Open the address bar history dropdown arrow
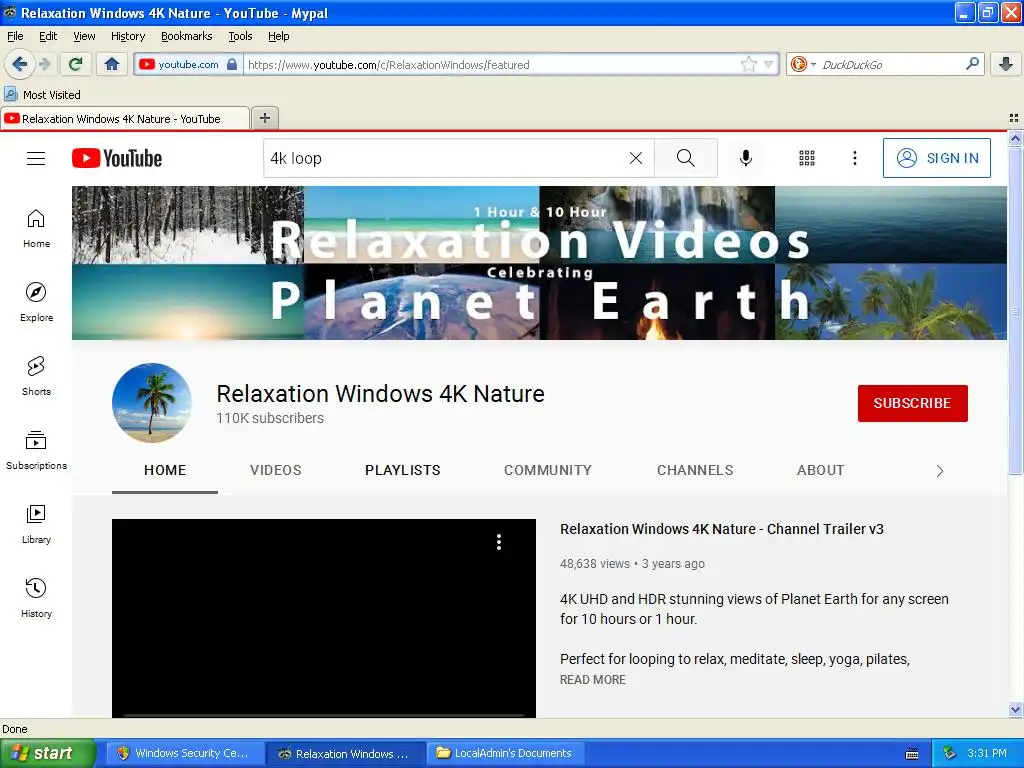Image resolution: width=1024 pixels, height=768 pixels. click(x=769, y=64)
